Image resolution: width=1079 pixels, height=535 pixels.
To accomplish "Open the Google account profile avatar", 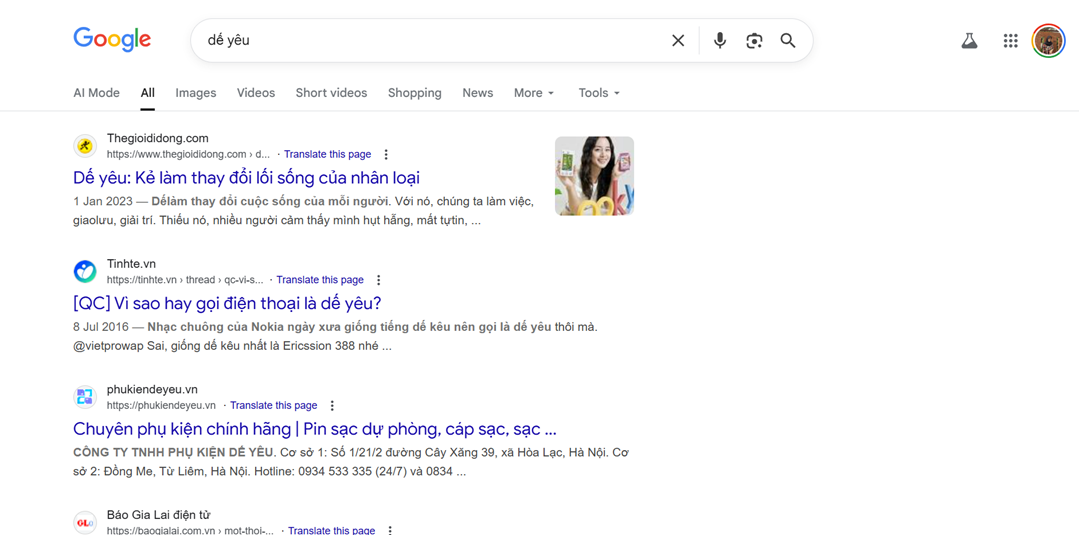I will click(x=1048, y=41).
